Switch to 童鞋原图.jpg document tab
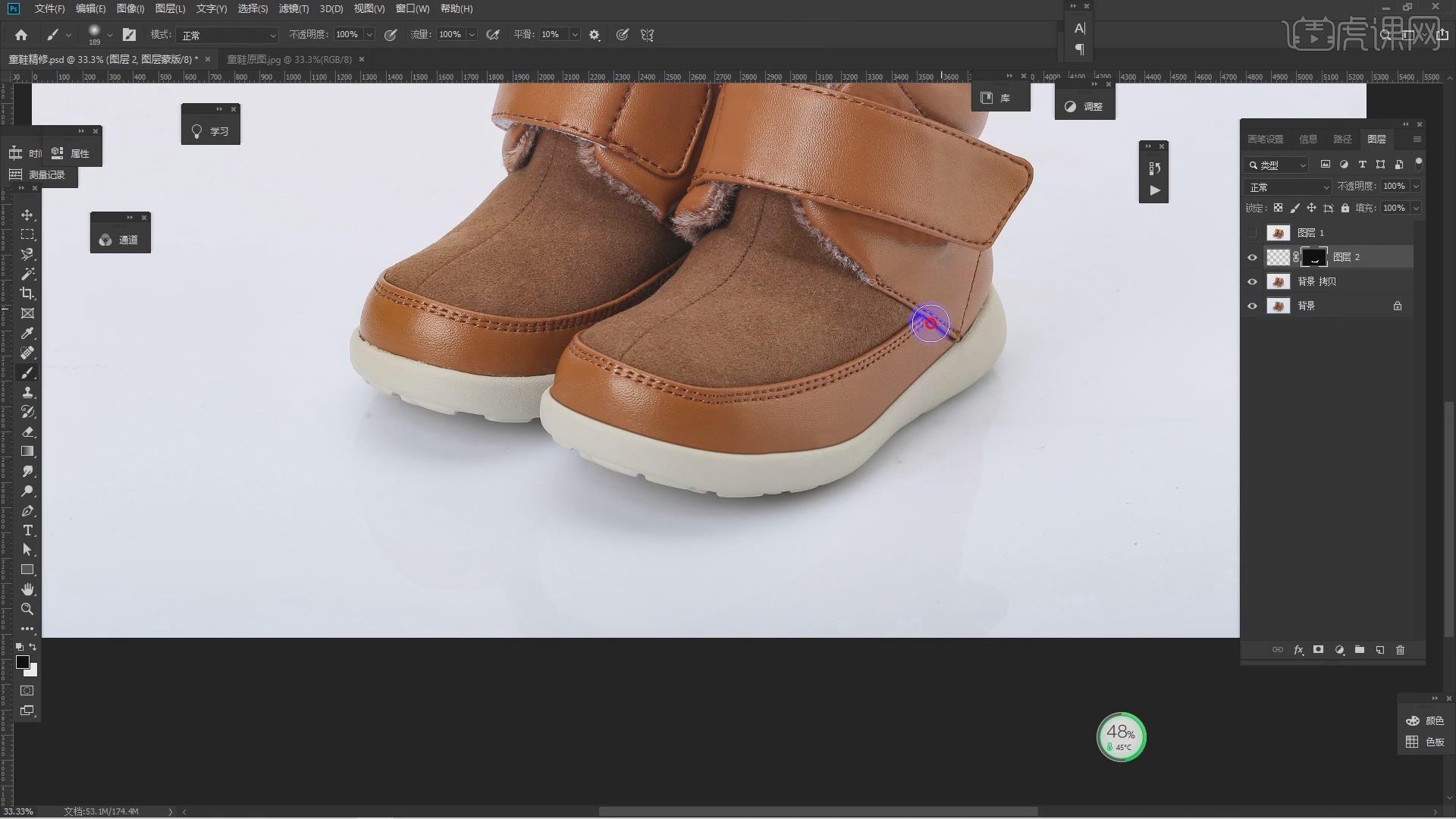Image resolution: width=1456 pixels, height=819 pixels. (x=290, y=59)
